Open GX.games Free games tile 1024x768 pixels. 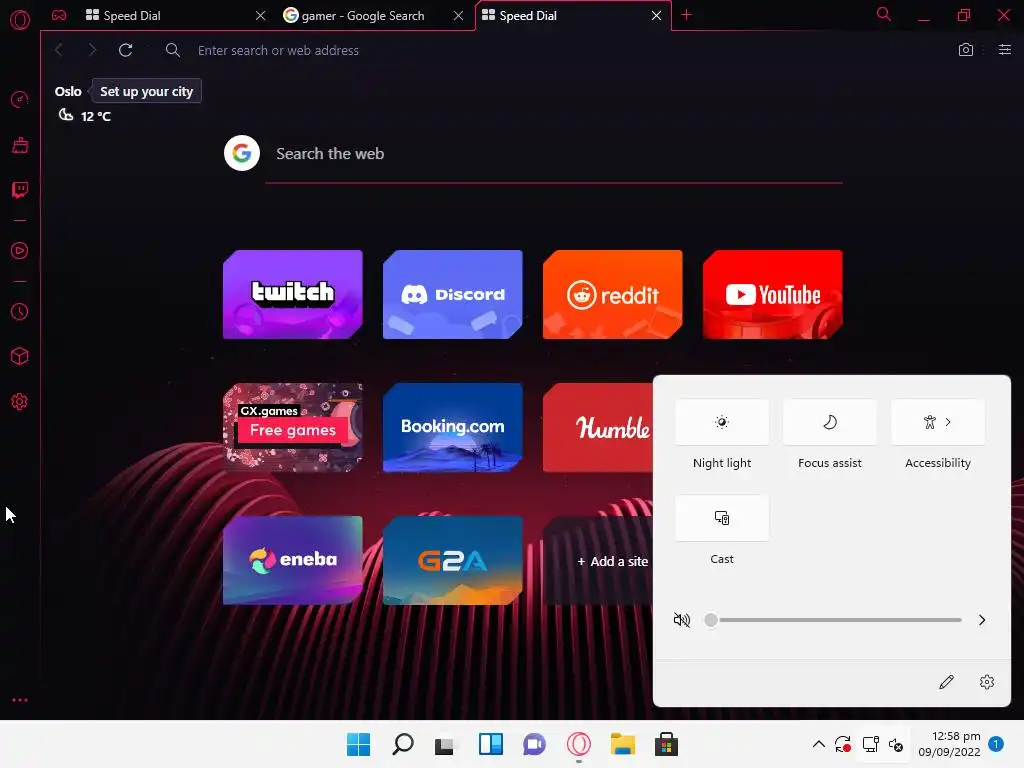tap(293, 428)
